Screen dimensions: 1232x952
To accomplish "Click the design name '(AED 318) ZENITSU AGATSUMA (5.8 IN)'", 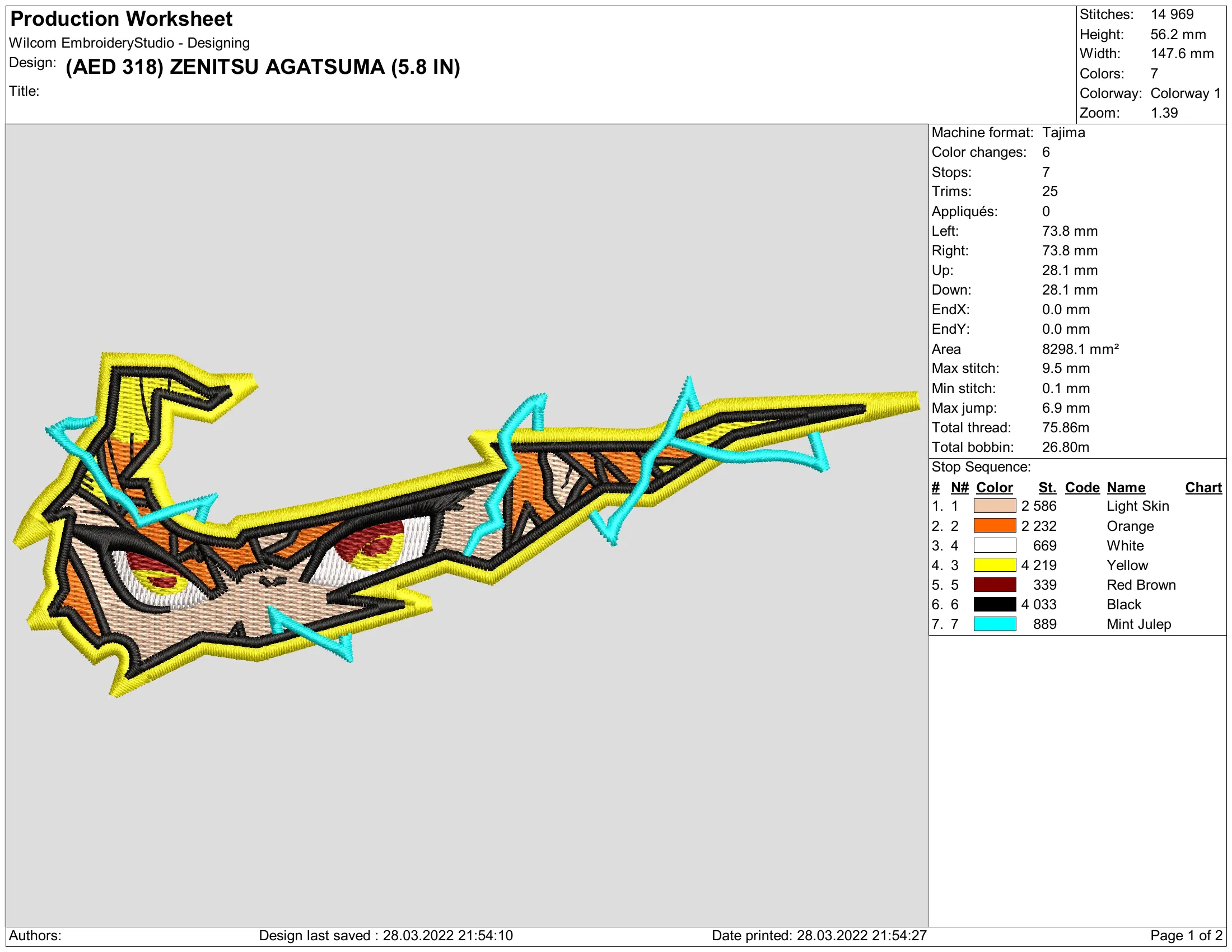I will point(263,67).
